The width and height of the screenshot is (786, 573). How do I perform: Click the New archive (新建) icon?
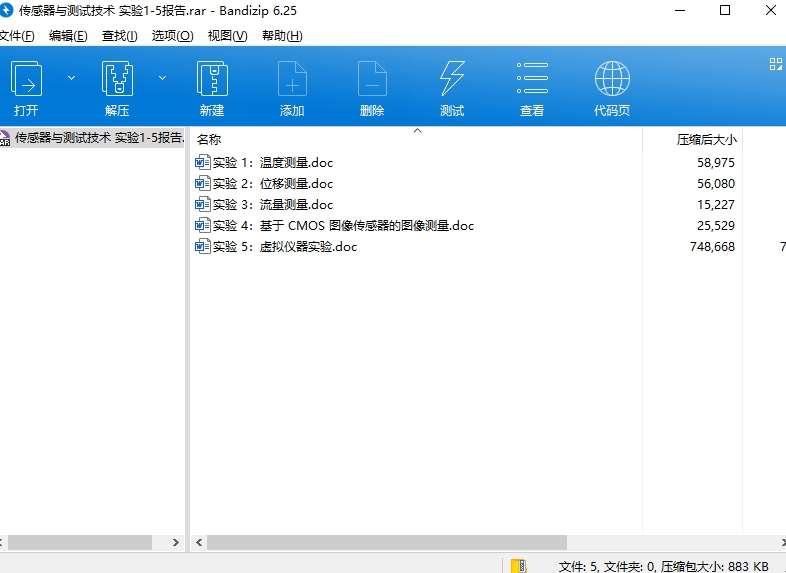212,78
